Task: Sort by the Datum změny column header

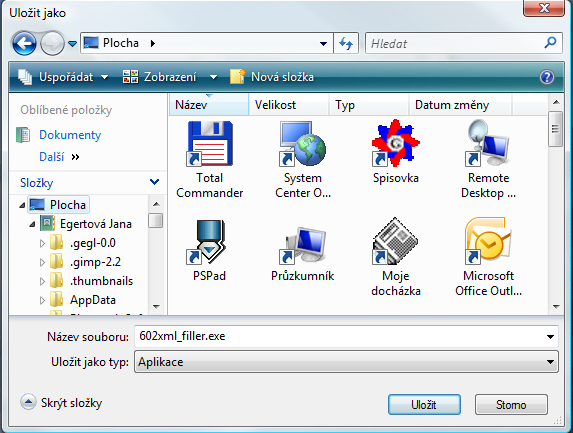Action: (x=460, y=105)
